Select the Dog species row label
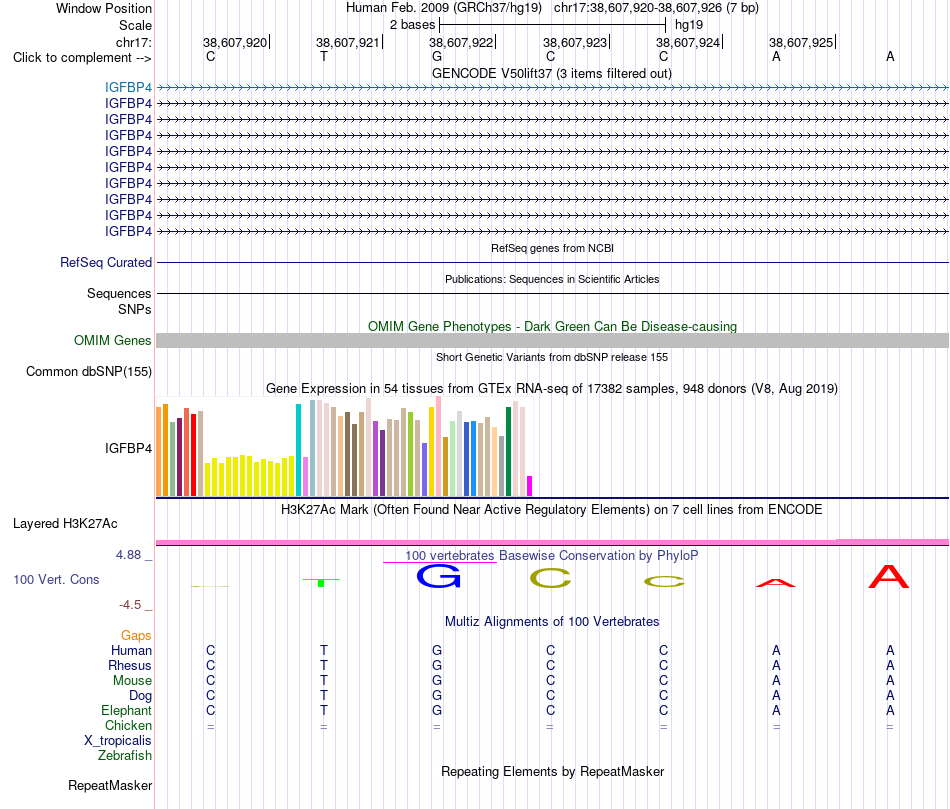950x809 pixels. [x=140, y=696]
